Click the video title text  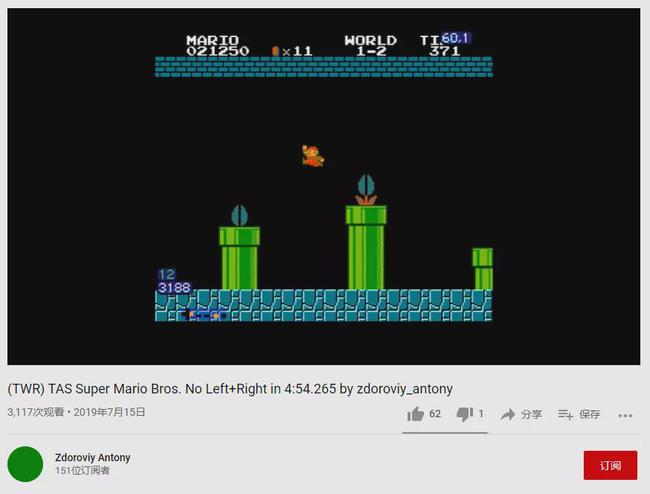(x=230, y=389)
